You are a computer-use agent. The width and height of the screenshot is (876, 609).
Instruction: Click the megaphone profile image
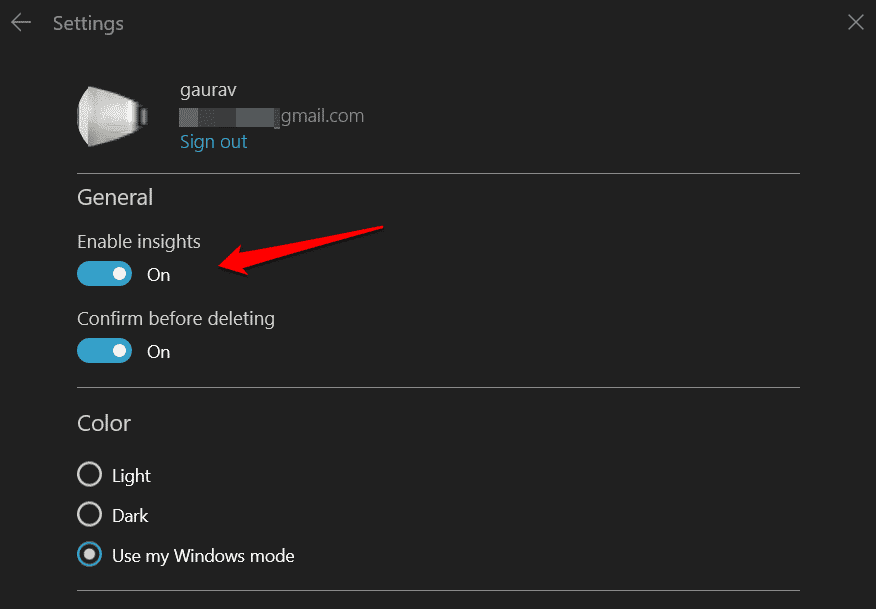tap(112, 115)
